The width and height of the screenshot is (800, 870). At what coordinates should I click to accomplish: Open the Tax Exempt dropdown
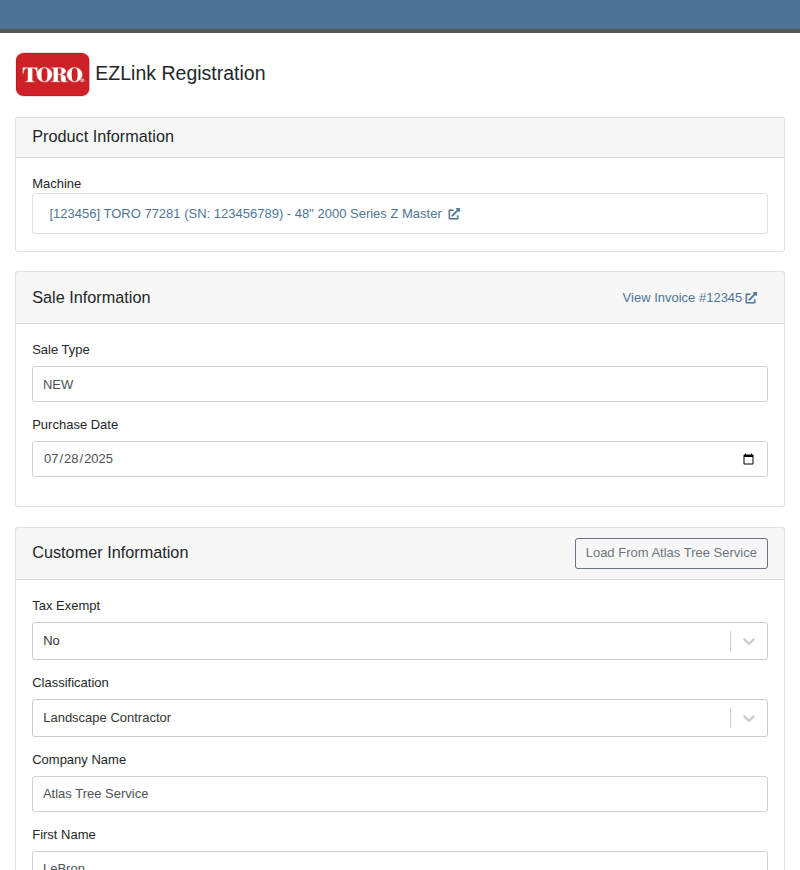pos(400,641)
